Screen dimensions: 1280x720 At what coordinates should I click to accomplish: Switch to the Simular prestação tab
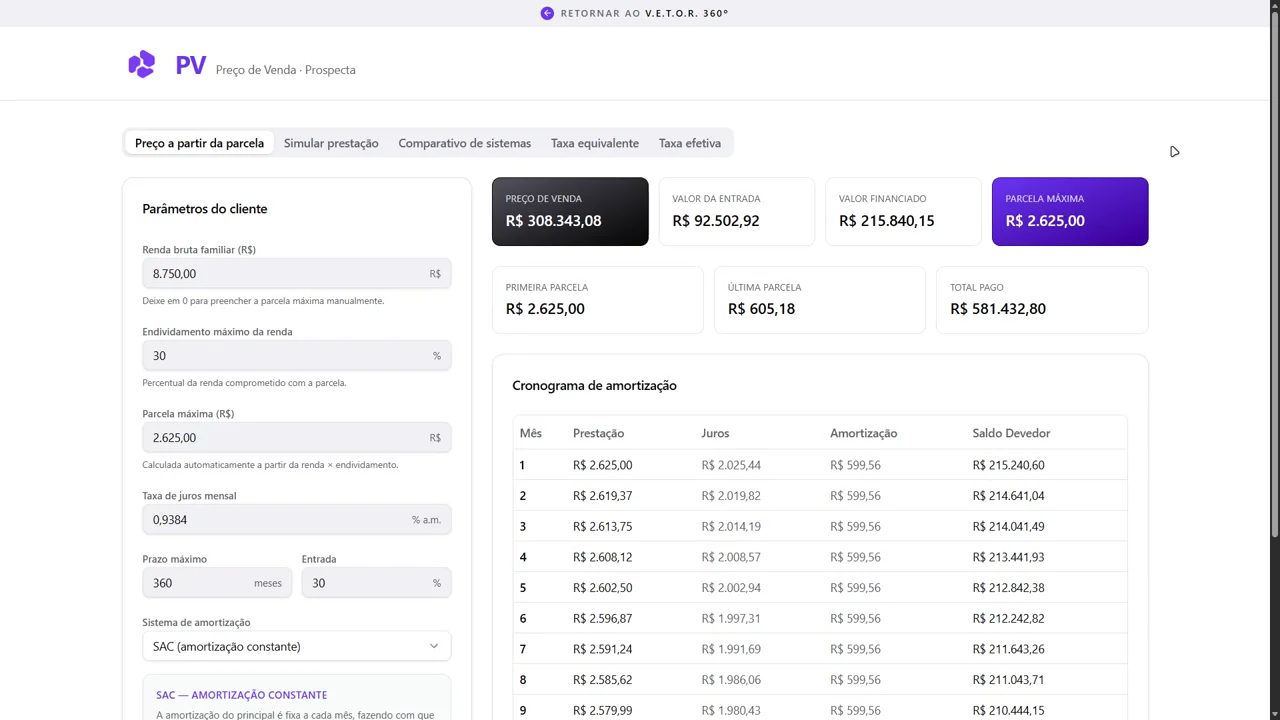click(331, 143)
